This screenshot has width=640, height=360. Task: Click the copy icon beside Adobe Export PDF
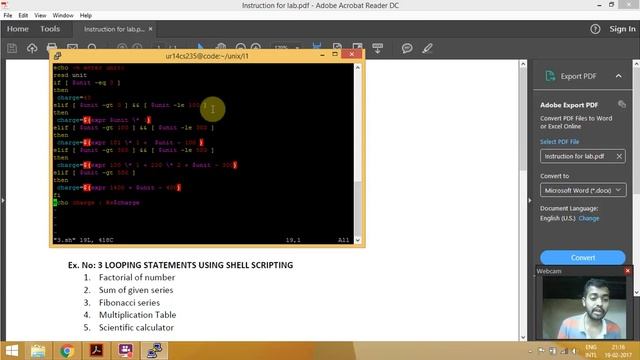tap(622, 104)
